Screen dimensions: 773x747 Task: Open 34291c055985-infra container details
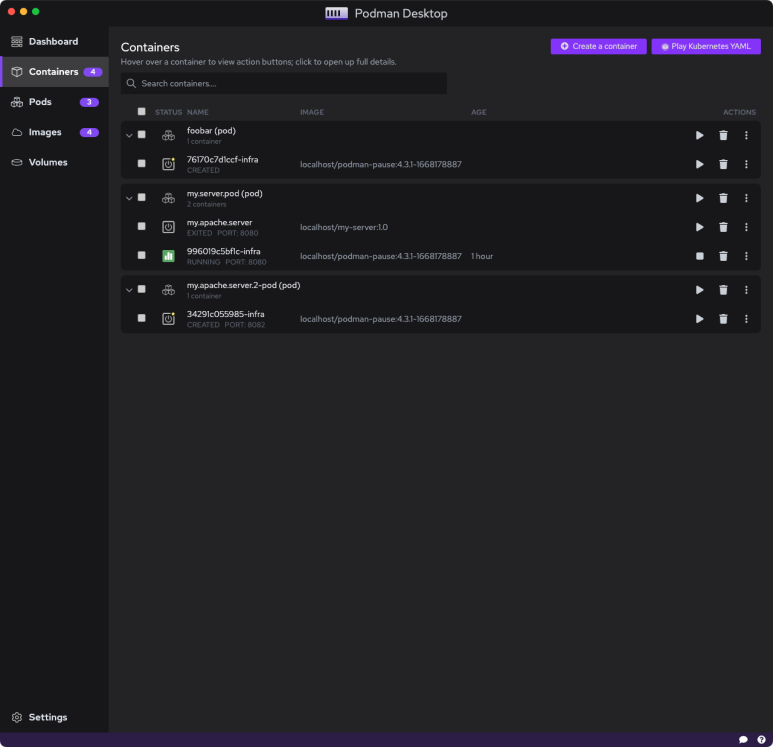pos(225,315)
